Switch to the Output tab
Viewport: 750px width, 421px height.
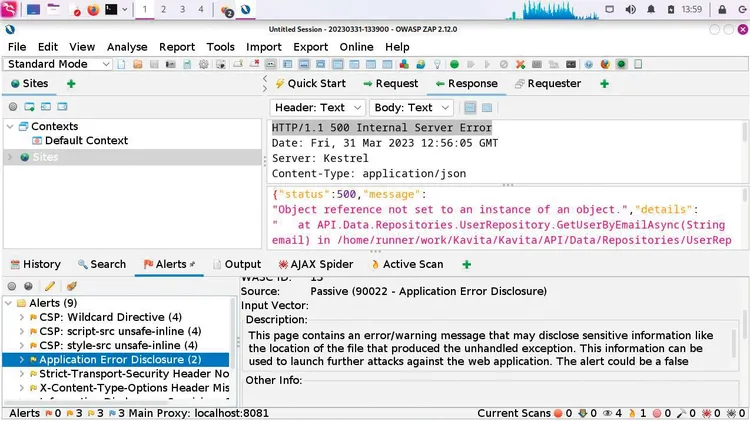click(237, 265)
